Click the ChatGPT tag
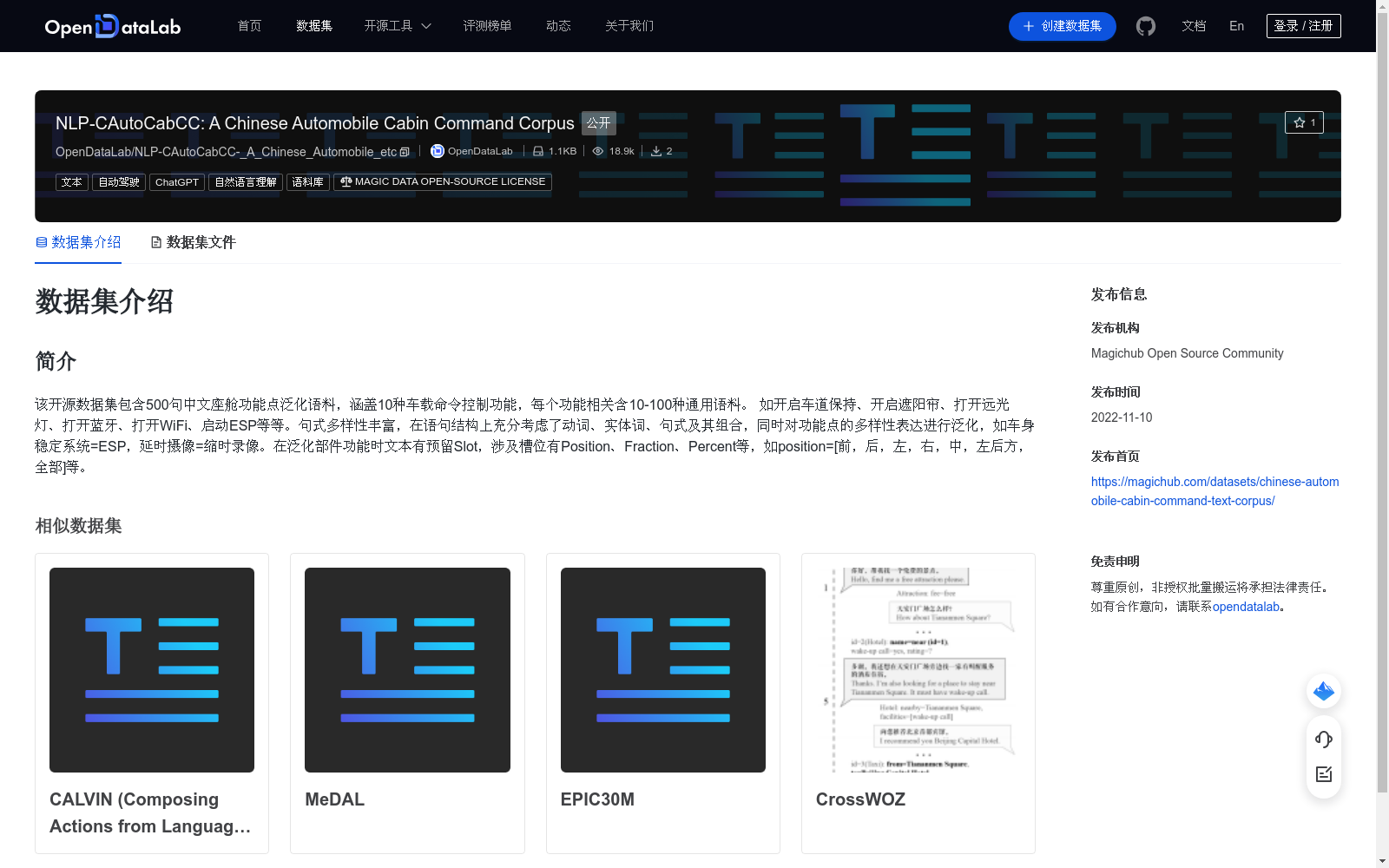Viewport: 1389px width, 868px height. point(177,182)
